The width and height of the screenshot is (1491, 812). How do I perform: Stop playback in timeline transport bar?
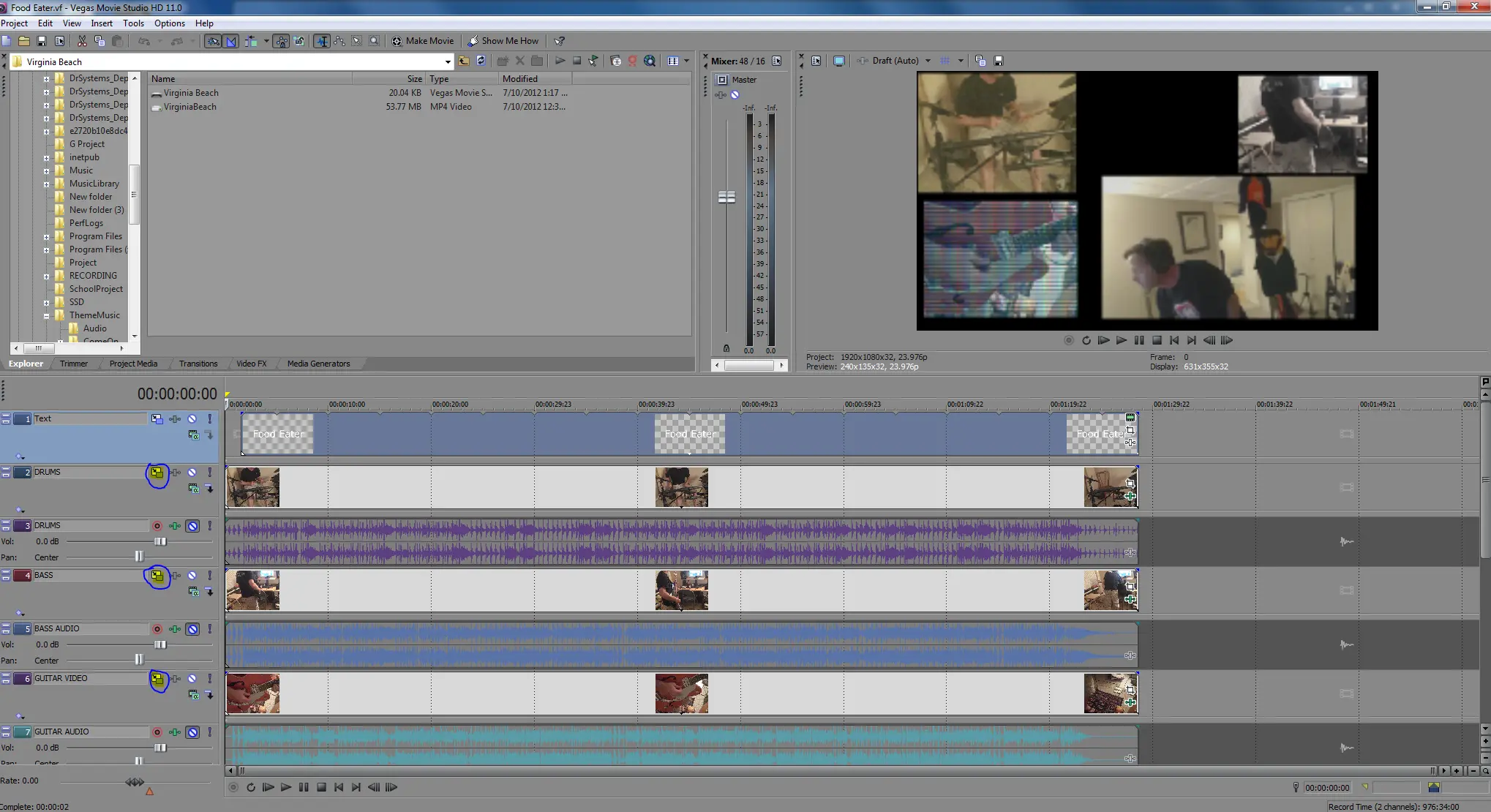pyautogui.click(x=321, y=787)
